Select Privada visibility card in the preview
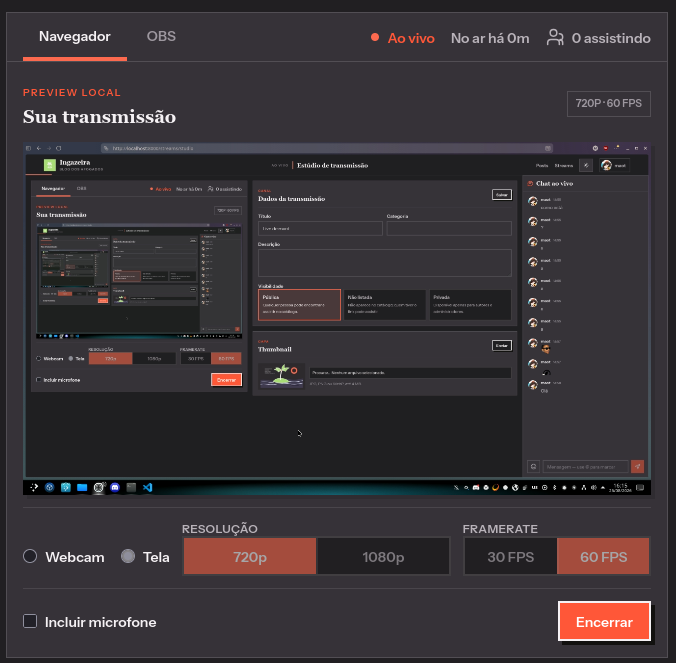 [x=470, y=305]
